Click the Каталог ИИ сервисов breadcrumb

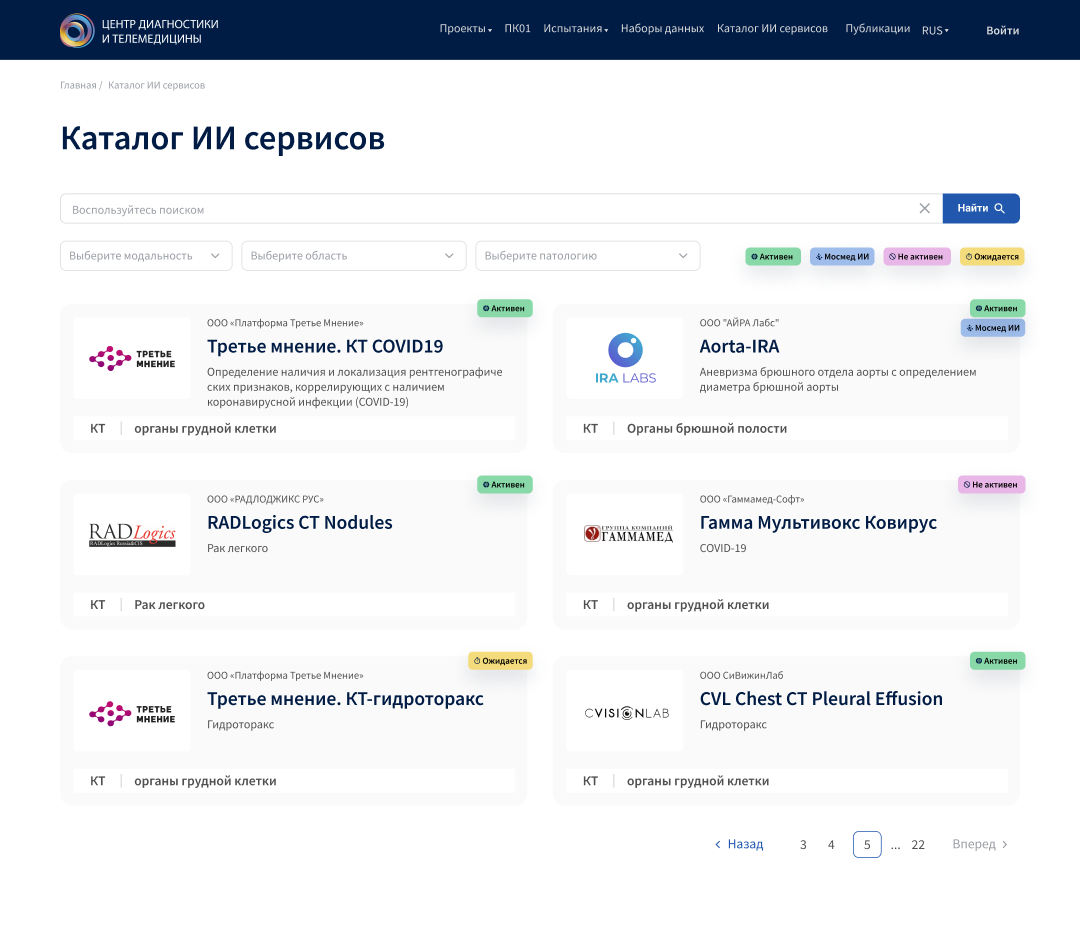[156, 85]
